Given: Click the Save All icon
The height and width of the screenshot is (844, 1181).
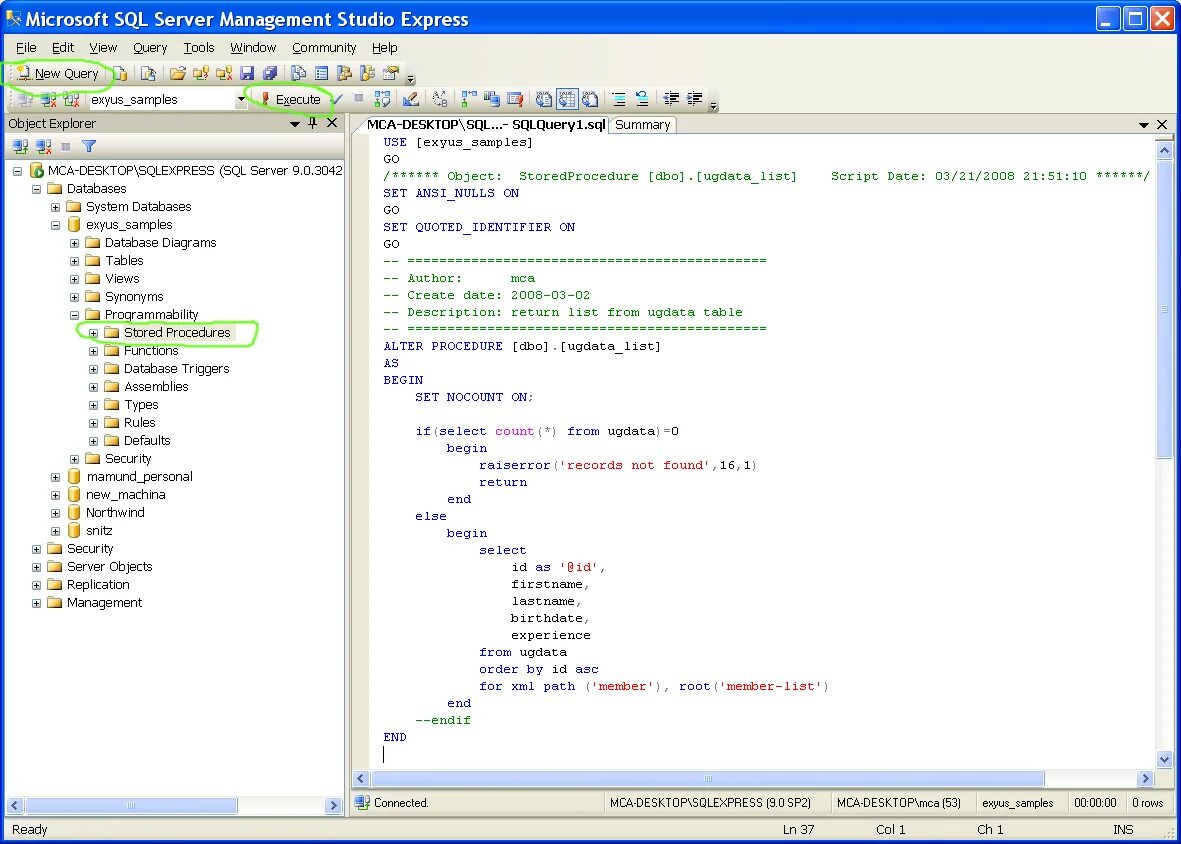Looking at the screenshot, I should click(x=270, y=73).
